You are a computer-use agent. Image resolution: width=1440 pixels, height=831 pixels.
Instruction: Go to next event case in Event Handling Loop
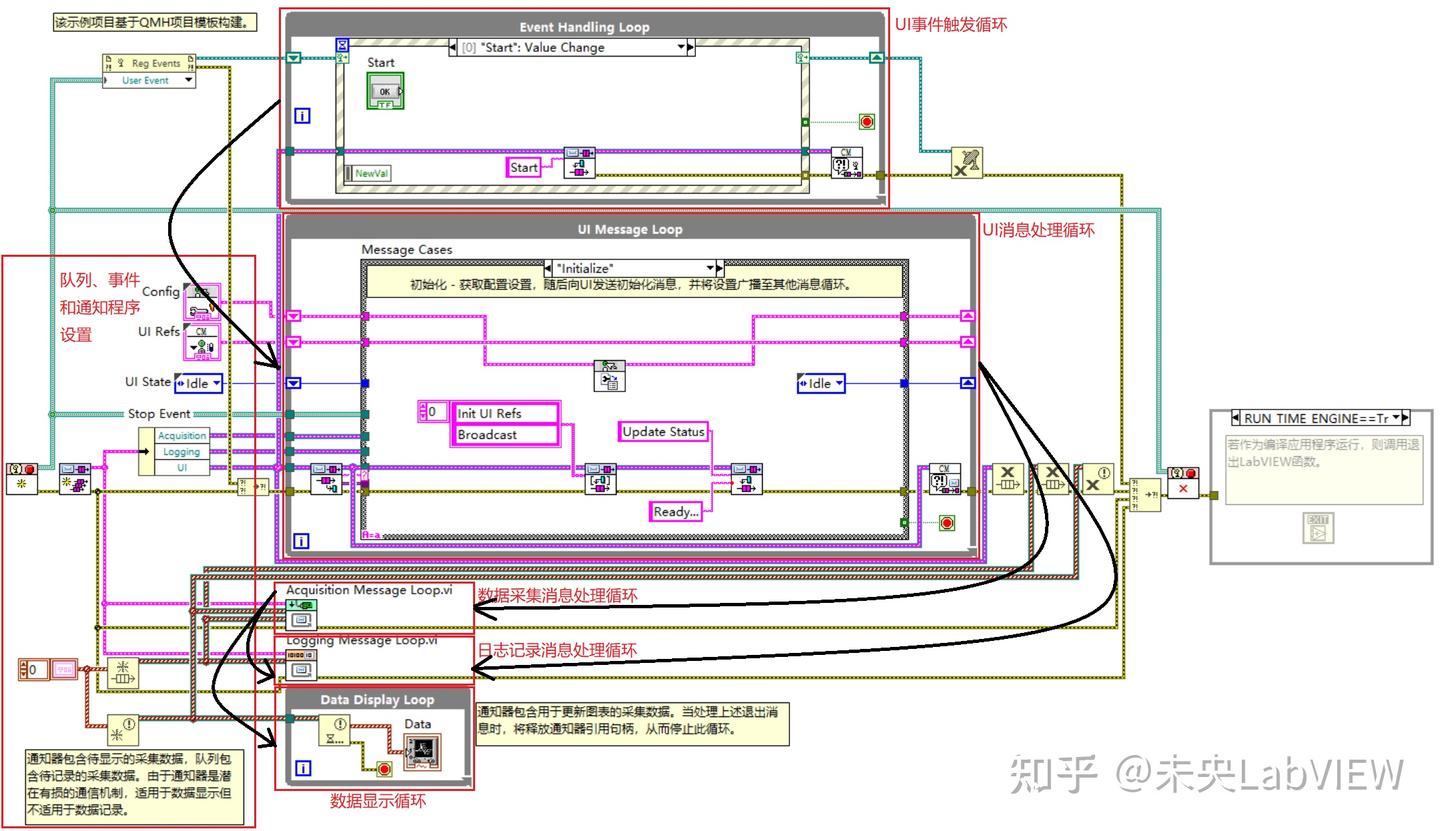click(x=690, y=47)
